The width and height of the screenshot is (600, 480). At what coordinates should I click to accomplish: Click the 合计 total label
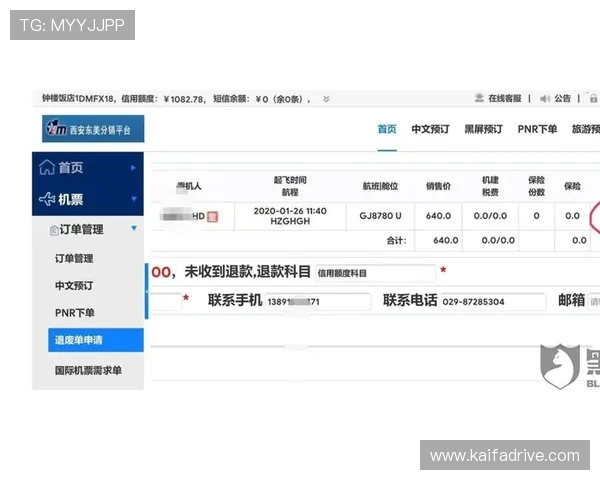(396, 241)
